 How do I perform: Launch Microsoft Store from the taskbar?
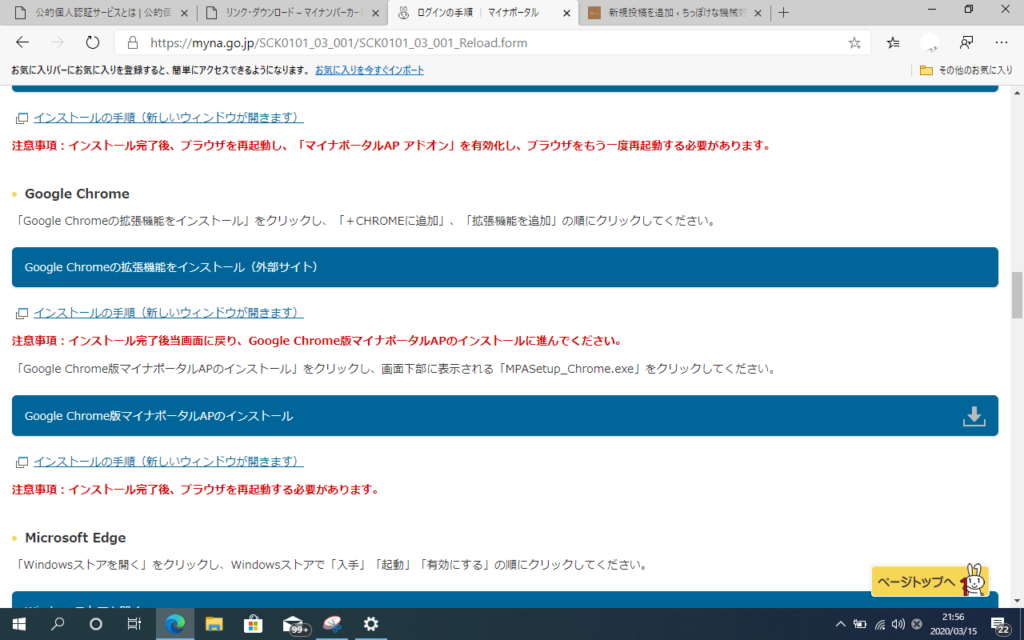(x=253, y=624)
